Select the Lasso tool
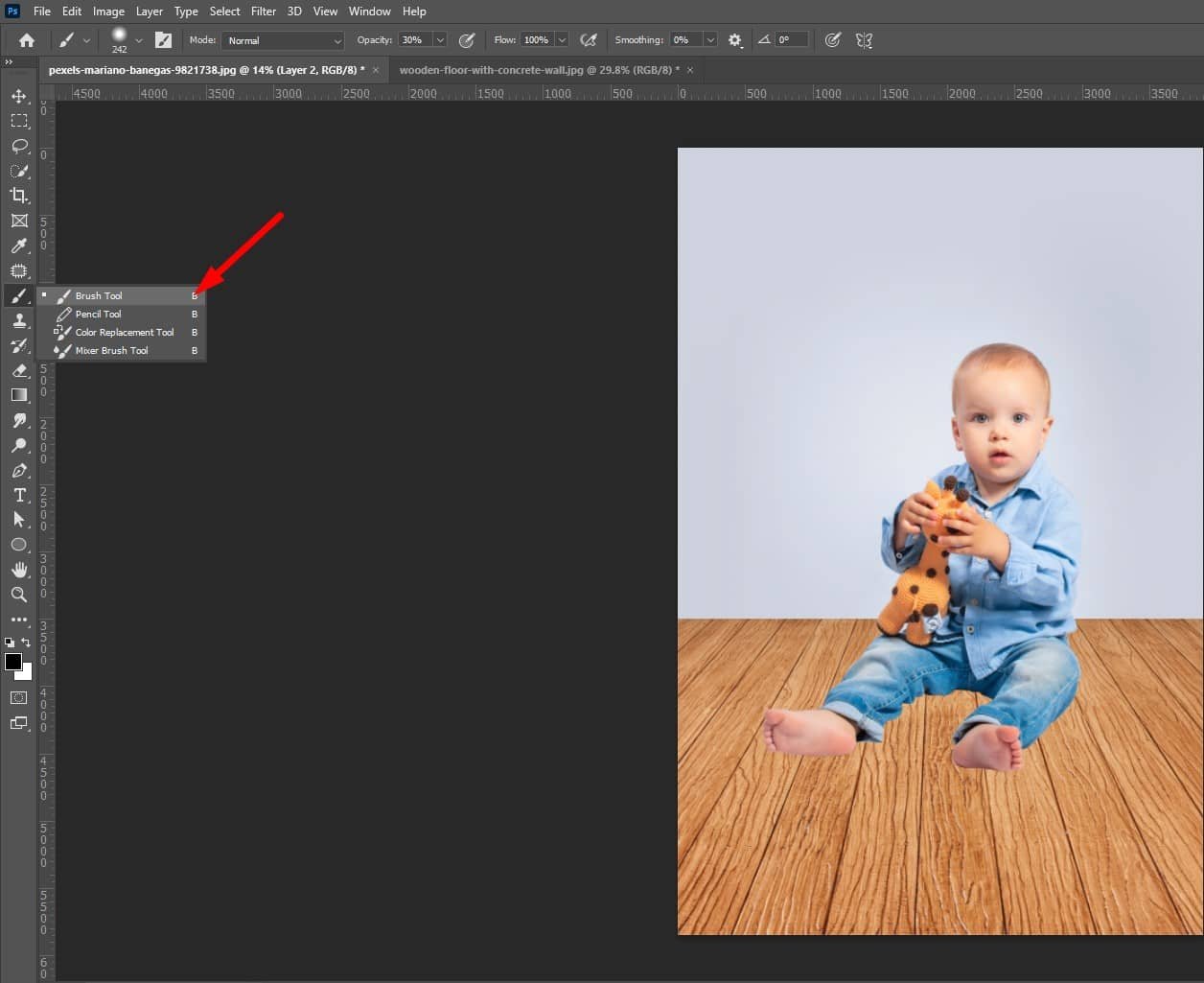 tap(19, 146)
